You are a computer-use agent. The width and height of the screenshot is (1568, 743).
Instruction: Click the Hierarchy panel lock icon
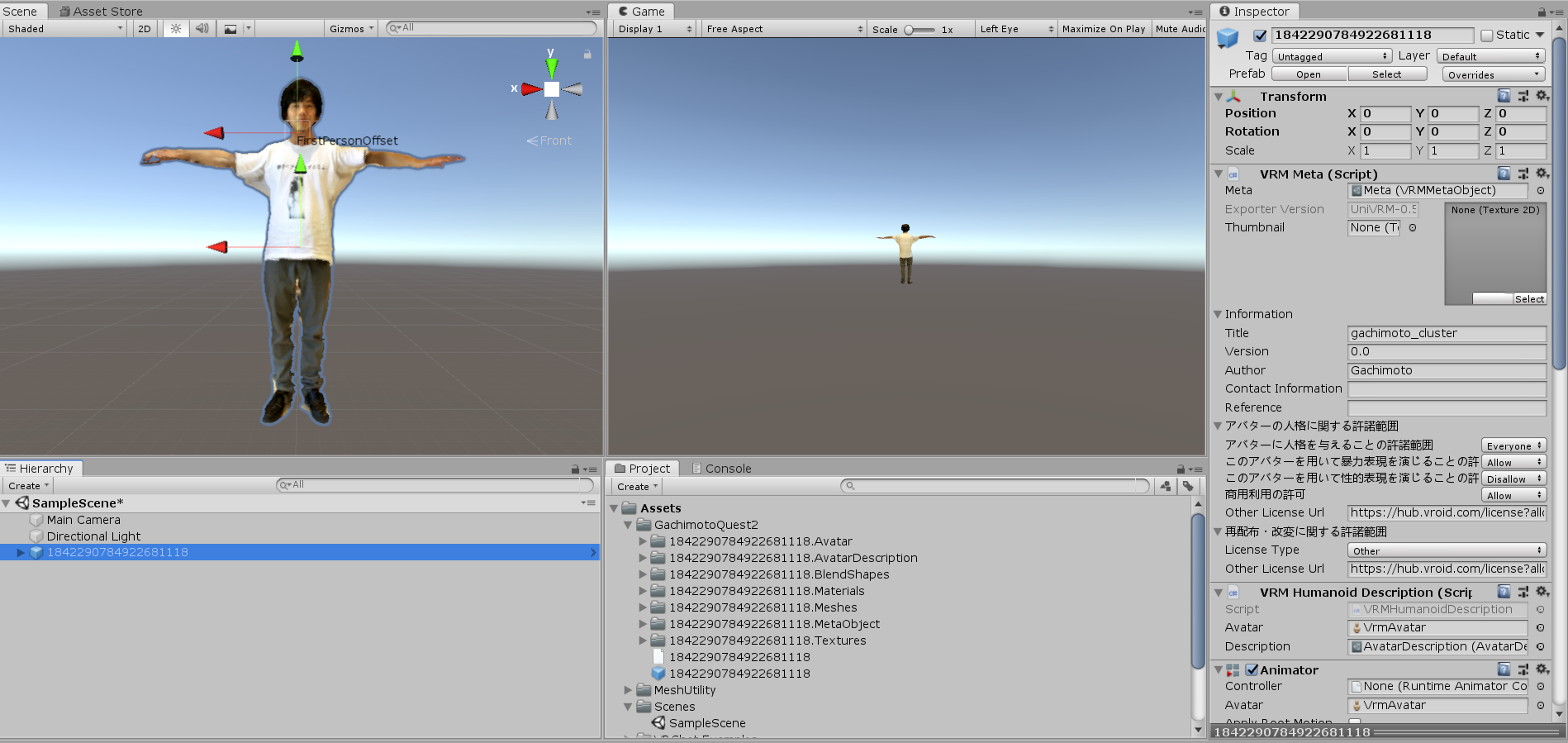[575, 469]
